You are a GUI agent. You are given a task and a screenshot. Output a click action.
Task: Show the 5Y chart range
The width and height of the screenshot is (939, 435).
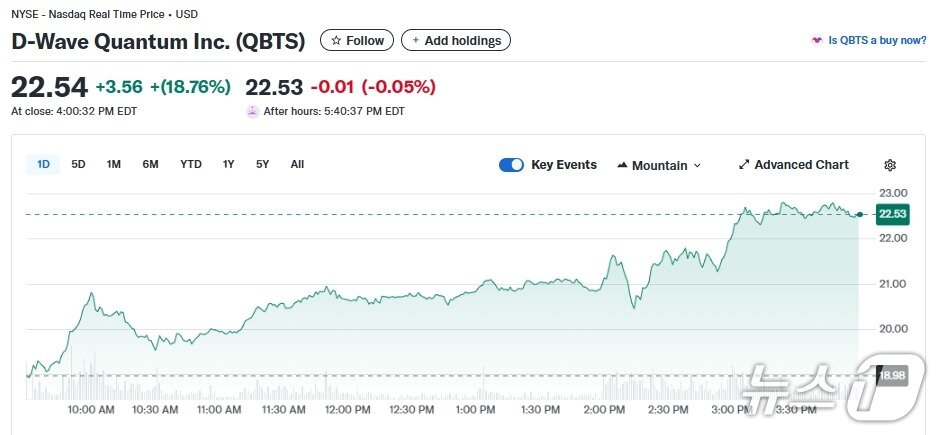(x=262, y=164)
